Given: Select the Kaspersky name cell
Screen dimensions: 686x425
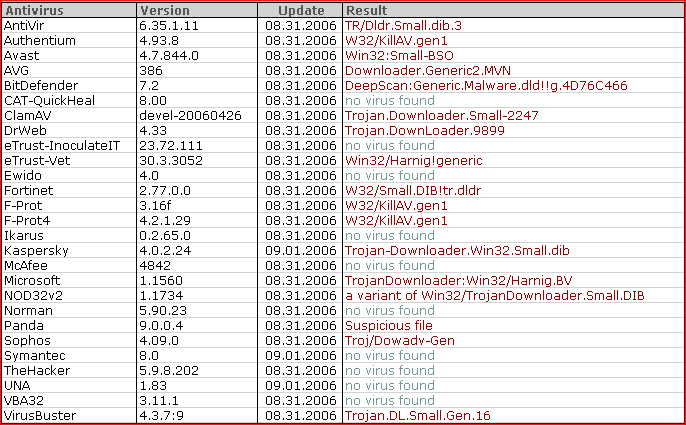Looking at the screenshot, I should point(36,250).
